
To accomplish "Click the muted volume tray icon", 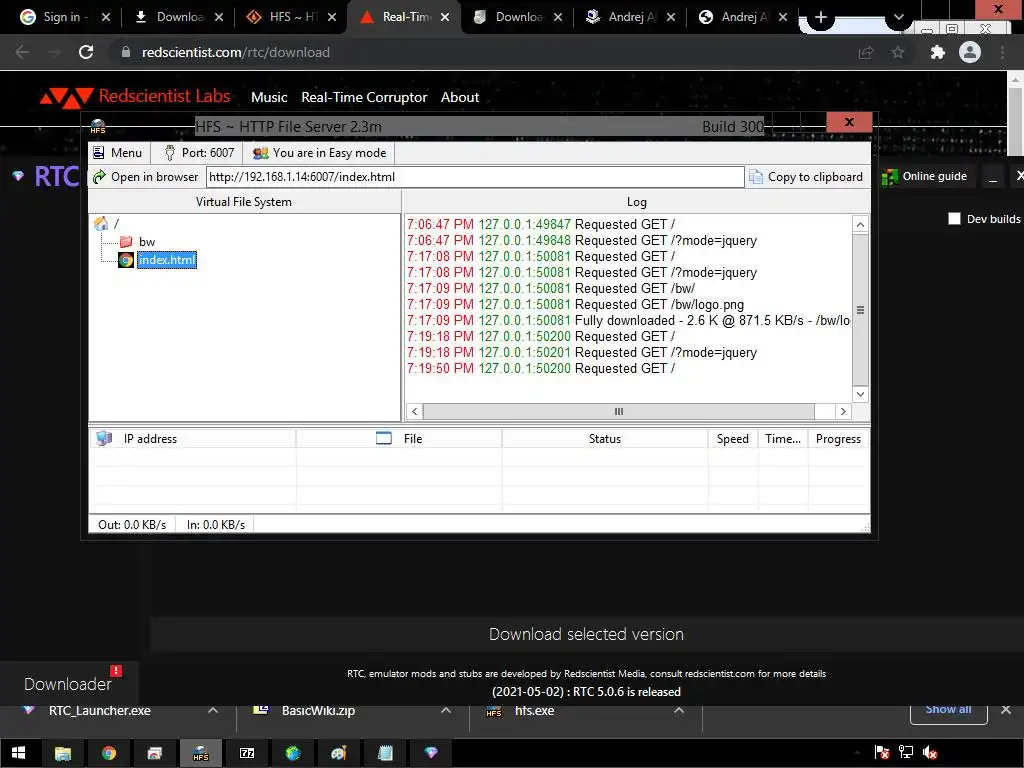I will (930, 753).
